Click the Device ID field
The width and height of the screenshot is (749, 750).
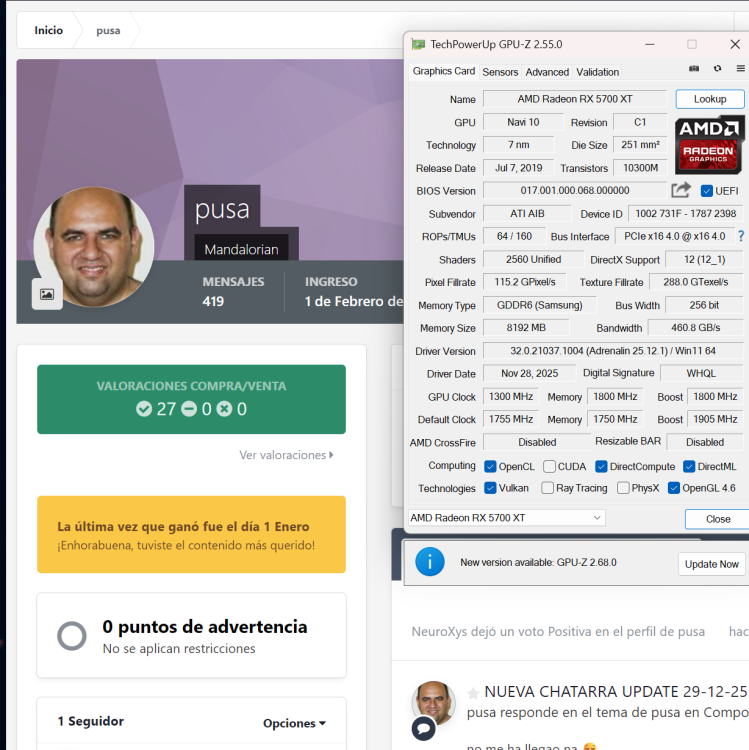pyautogui.click(x=685, y=213)
